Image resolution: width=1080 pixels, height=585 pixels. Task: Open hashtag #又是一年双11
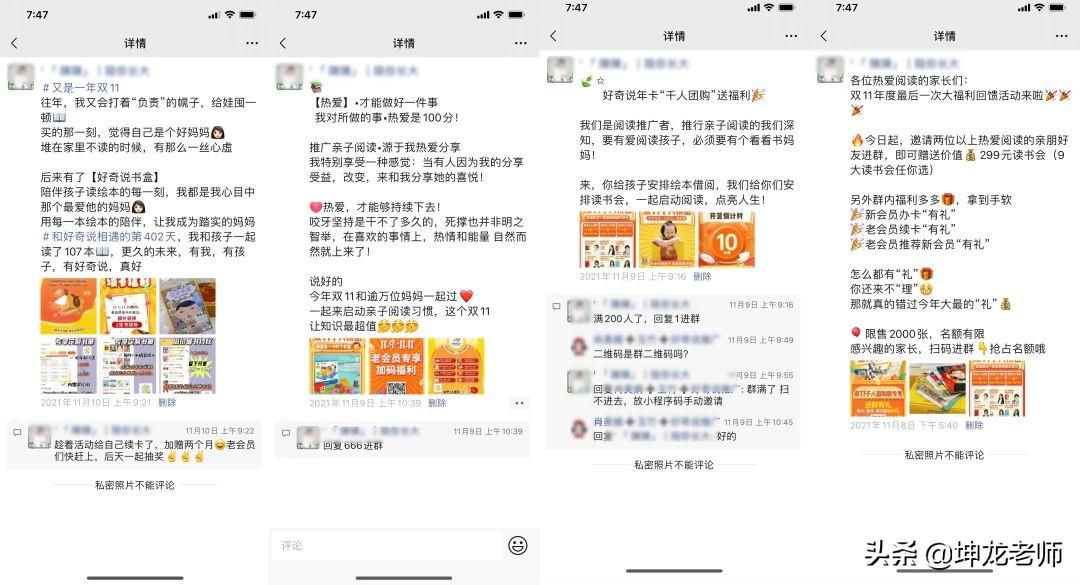[x=81, y=88]
